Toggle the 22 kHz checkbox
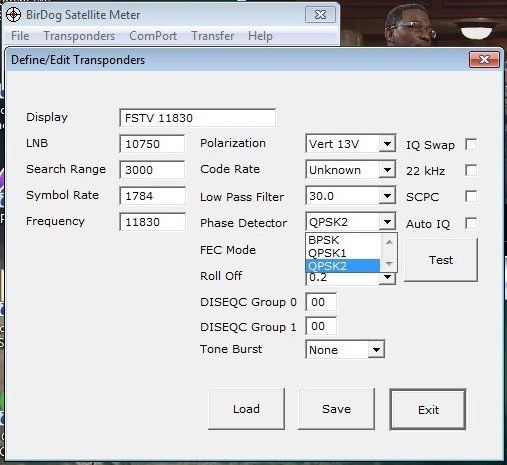The height and width of the screenshot is (465, 507). [471, 170]
